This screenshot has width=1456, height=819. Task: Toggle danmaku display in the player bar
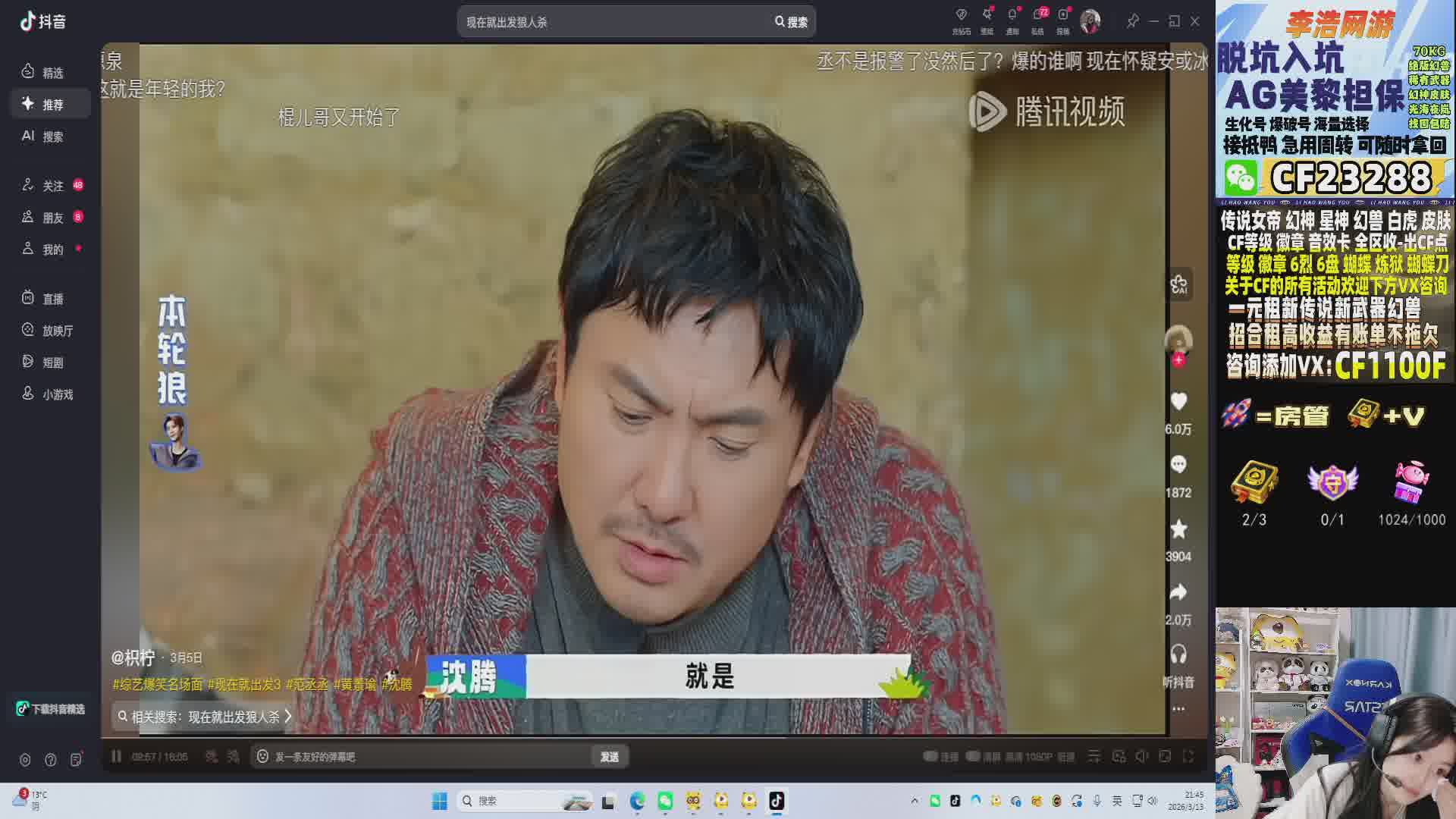(x=212, y=756)
